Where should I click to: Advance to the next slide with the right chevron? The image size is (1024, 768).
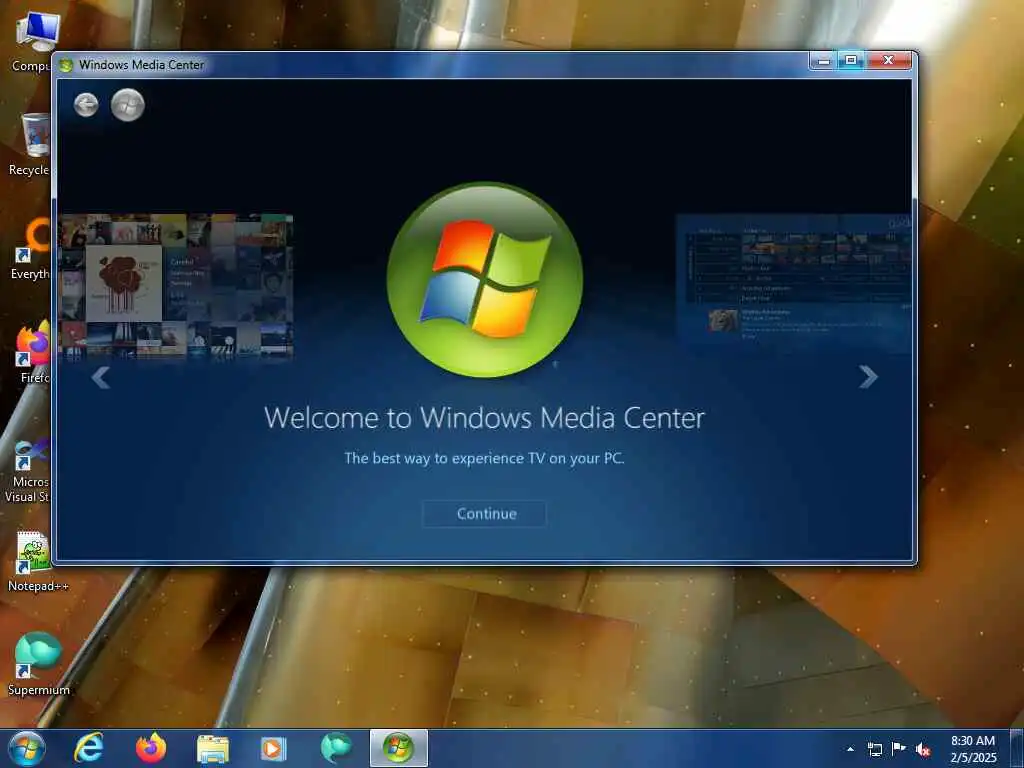pyautogui.click(x=868, y=377)
